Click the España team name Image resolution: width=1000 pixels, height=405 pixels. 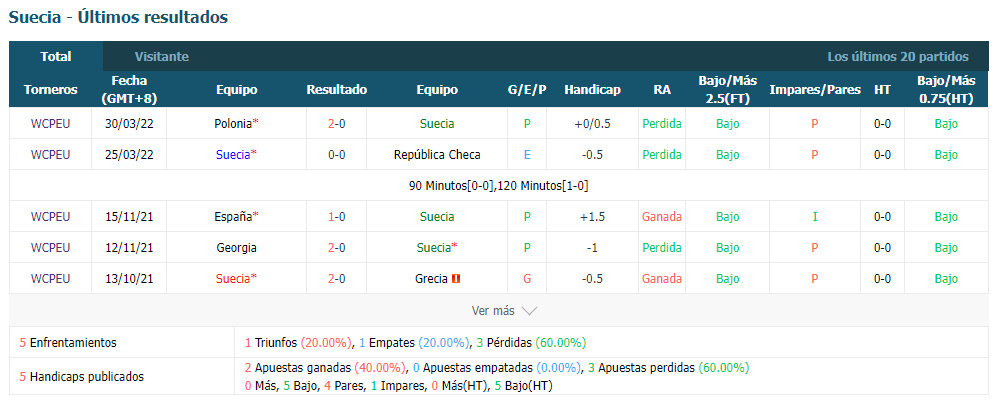pos(233,217)
